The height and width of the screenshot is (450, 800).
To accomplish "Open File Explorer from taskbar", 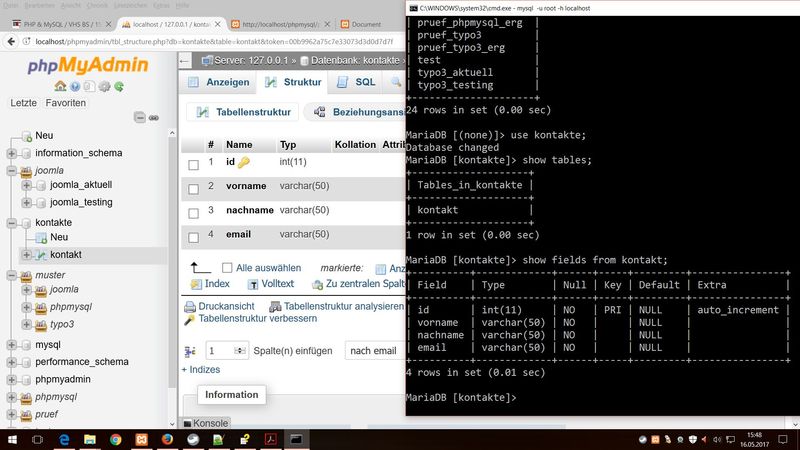I will 90,439.
